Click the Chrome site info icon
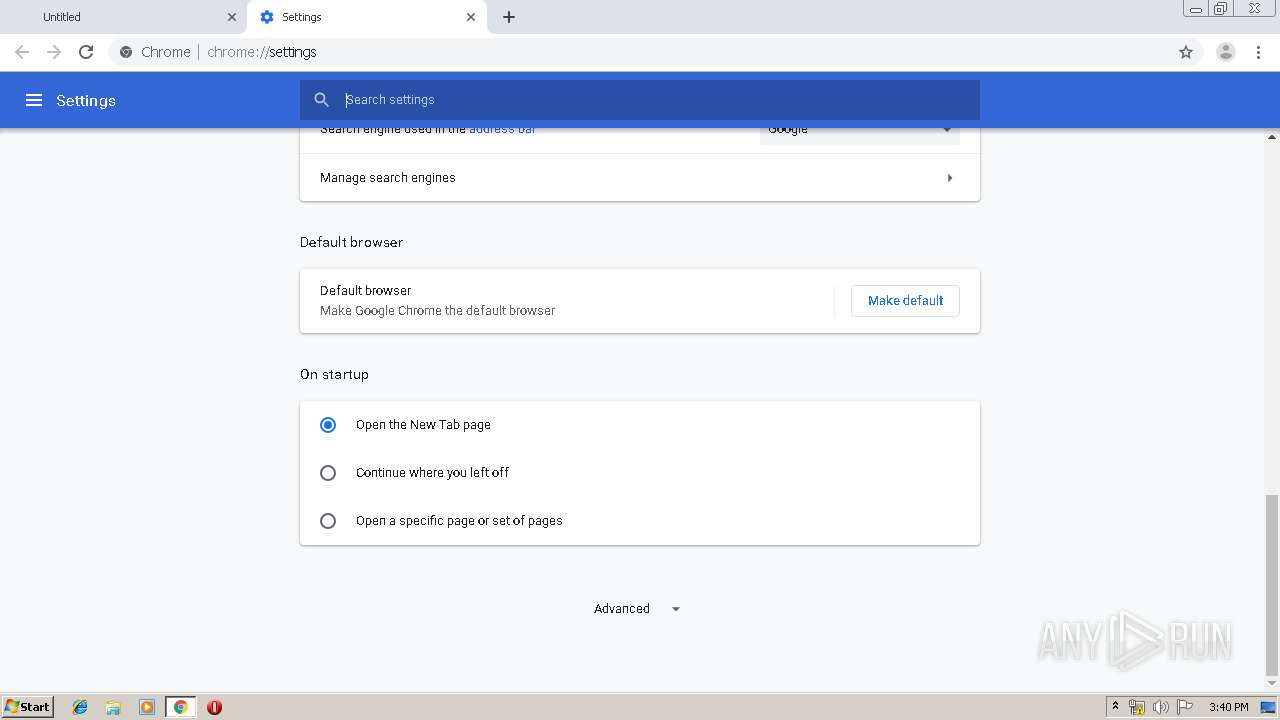This screenshot has height=720, width=1280. point(126,52)
